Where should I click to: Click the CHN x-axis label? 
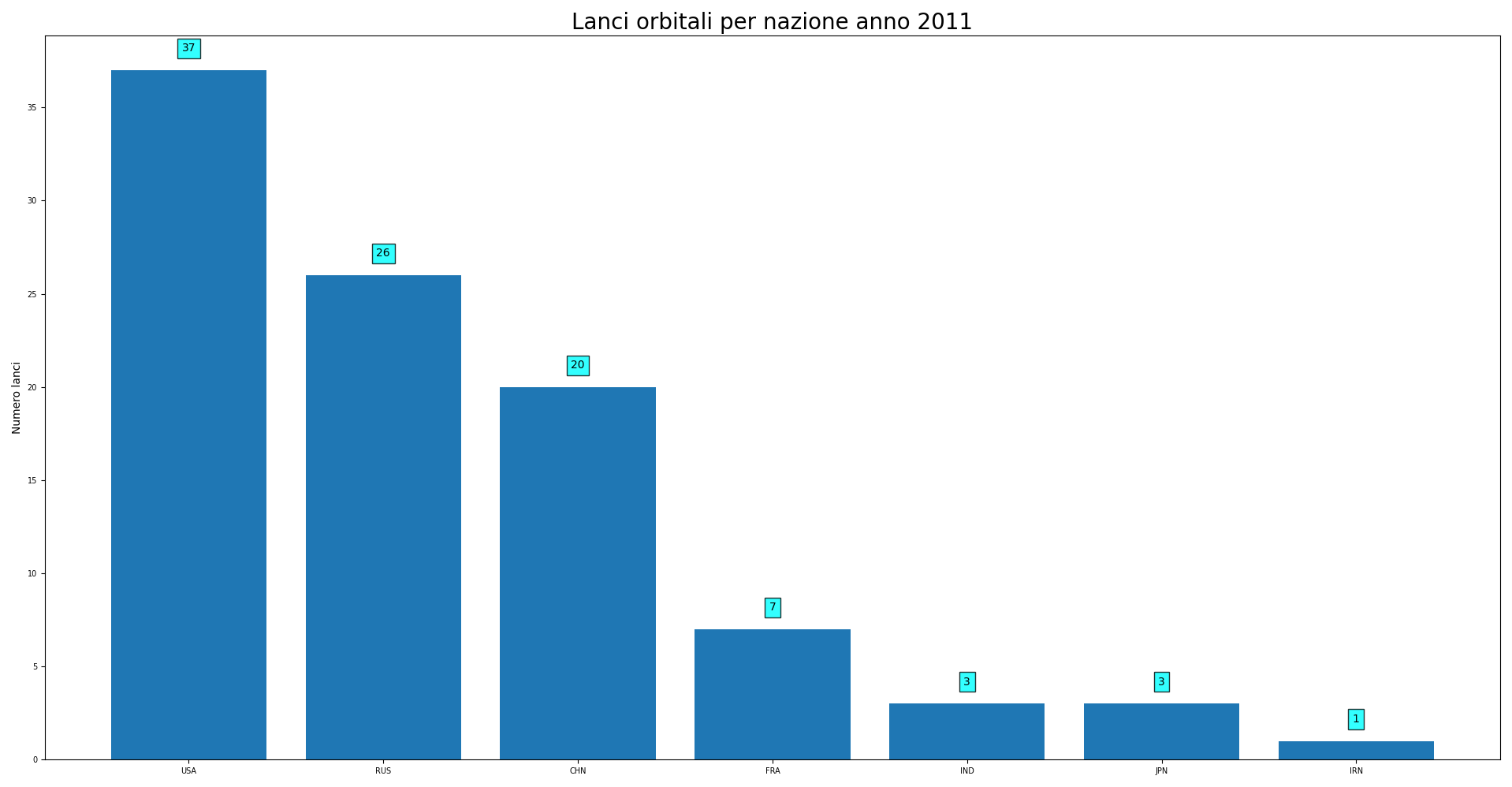pos(578,770)
